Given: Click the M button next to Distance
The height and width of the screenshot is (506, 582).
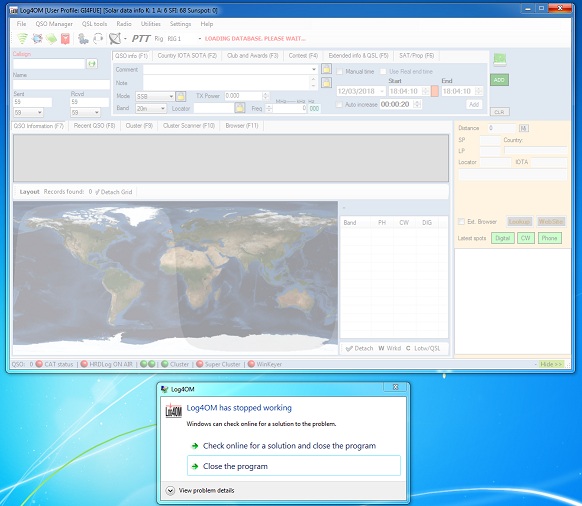Looking at the screenshot, I should click(x=523, y=128).
